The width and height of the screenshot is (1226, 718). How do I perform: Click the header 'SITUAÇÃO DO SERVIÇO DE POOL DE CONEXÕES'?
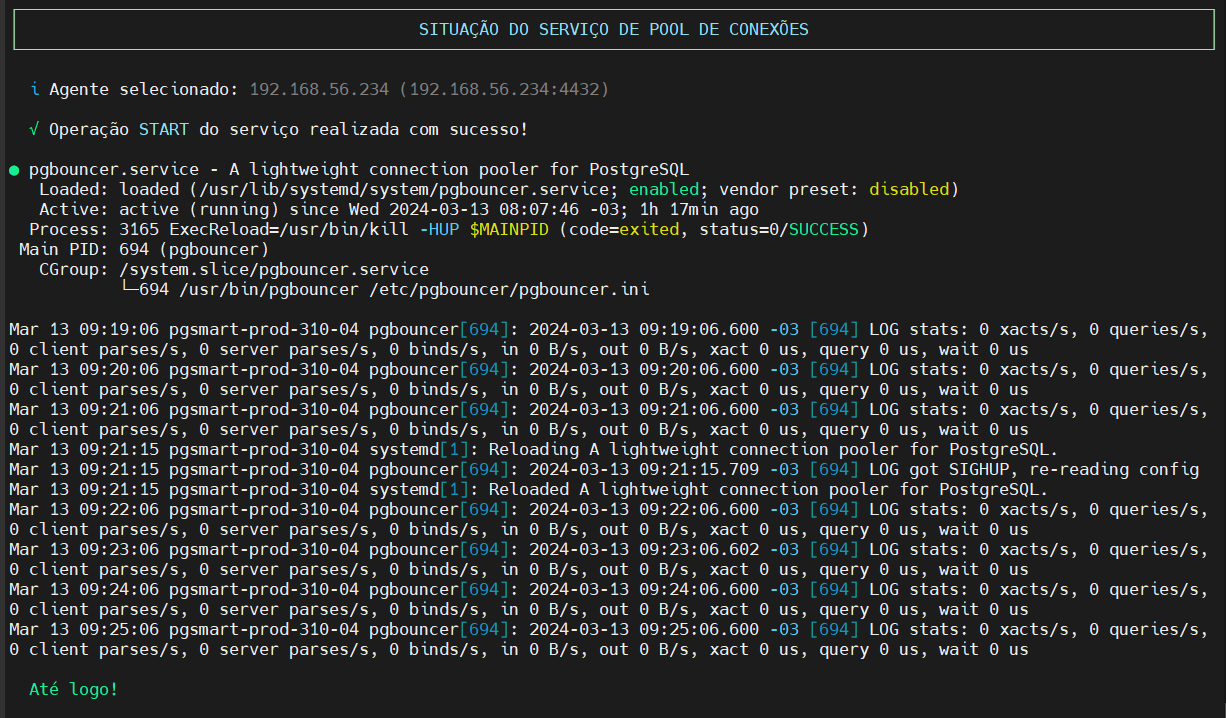614,30
